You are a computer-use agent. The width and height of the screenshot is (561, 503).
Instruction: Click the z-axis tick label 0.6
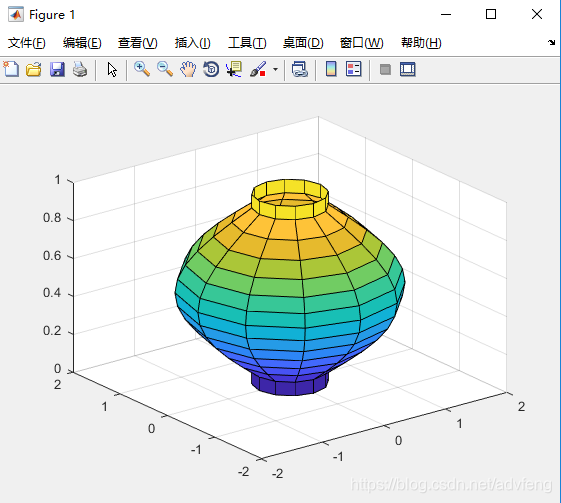(x=52, y=256)
